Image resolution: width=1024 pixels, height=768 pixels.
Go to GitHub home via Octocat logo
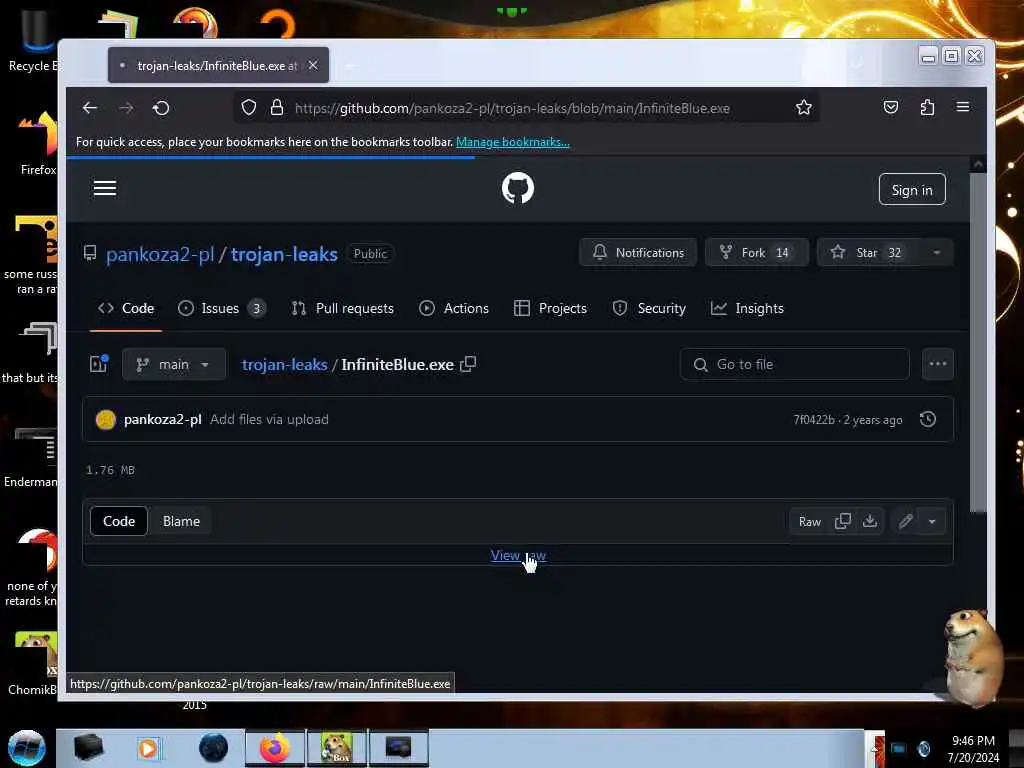tap(518, 188)
